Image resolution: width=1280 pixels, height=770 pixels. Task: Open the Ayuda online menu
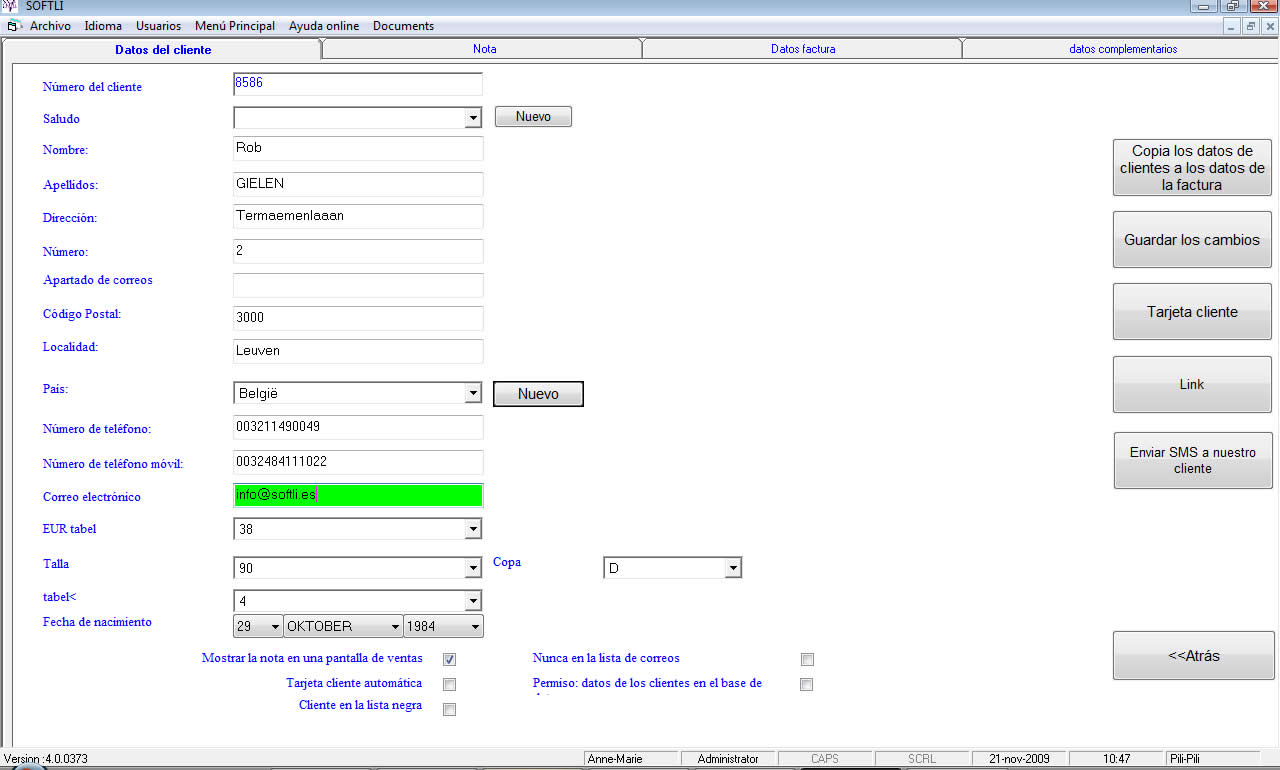click(324, 26)
